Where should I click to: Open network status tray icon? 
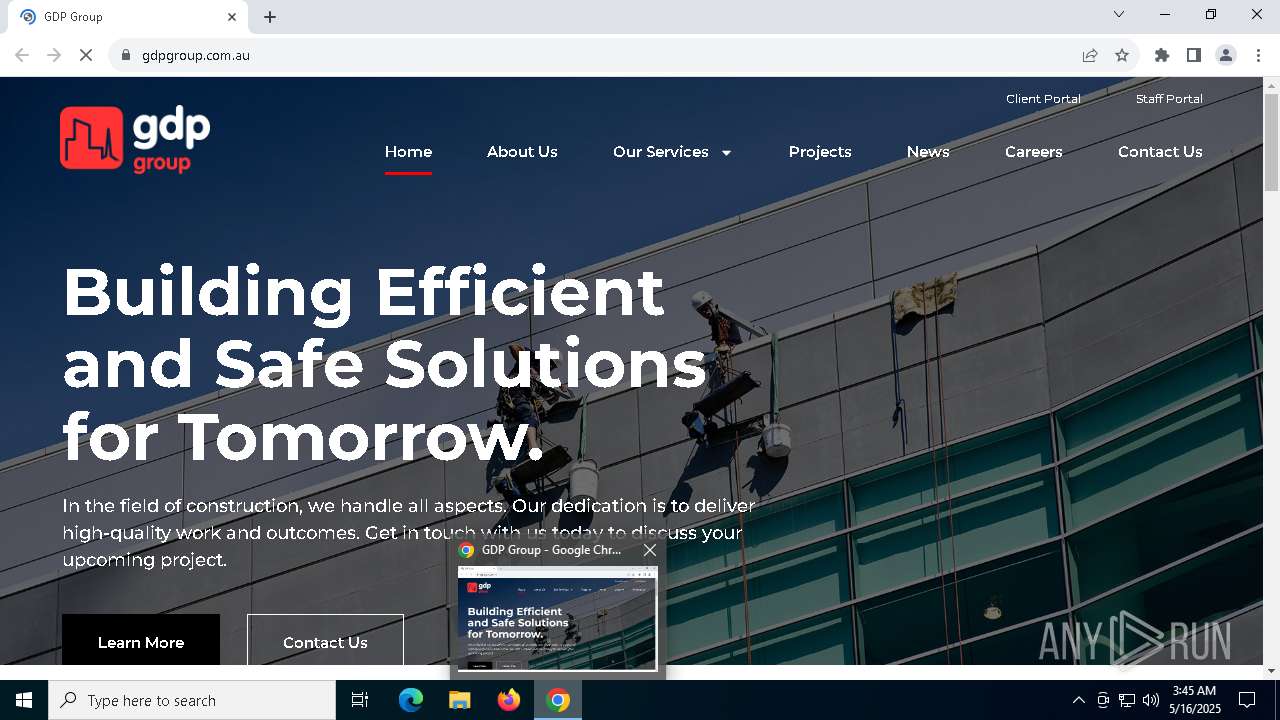[x=1127, y=700]
